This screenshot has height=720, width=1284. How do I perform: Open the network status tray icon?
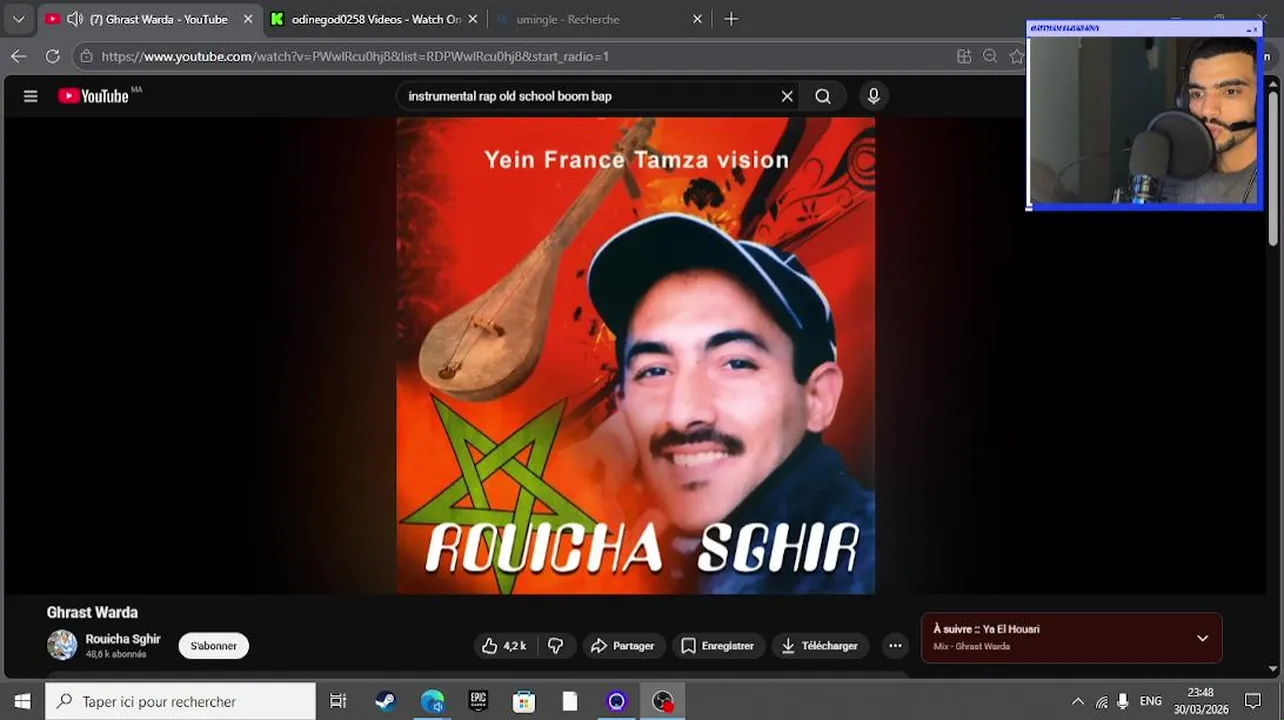tap(1101, 701)
